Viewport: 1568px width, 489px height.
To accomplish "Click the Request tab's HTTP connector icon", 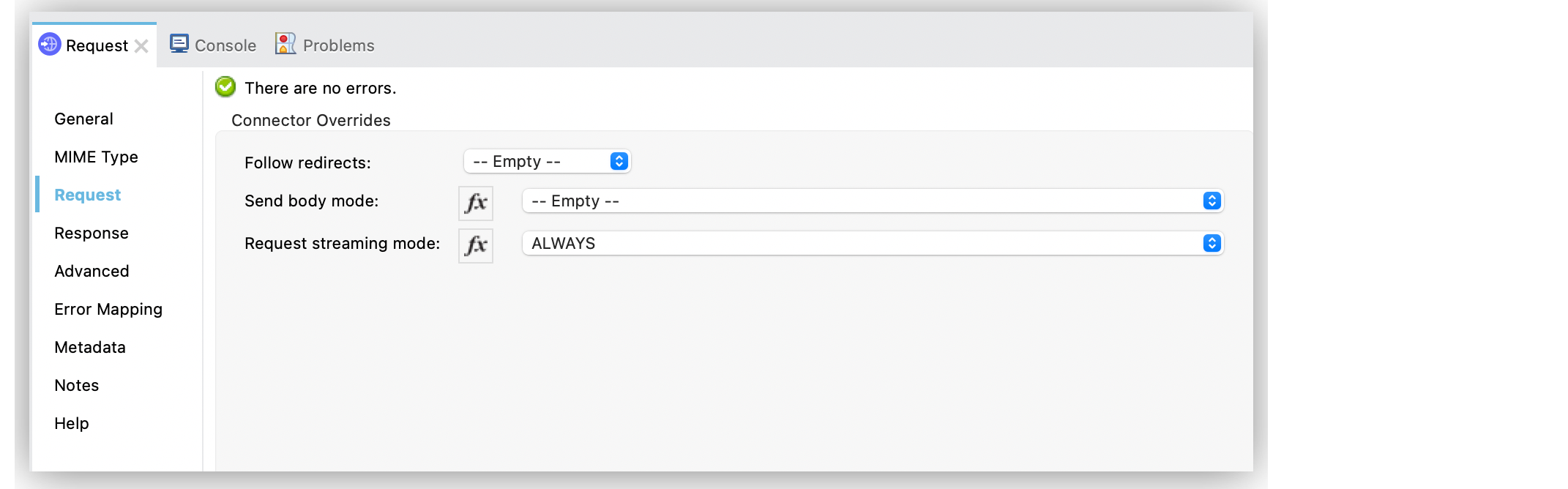I will click(x=48, y=45).
